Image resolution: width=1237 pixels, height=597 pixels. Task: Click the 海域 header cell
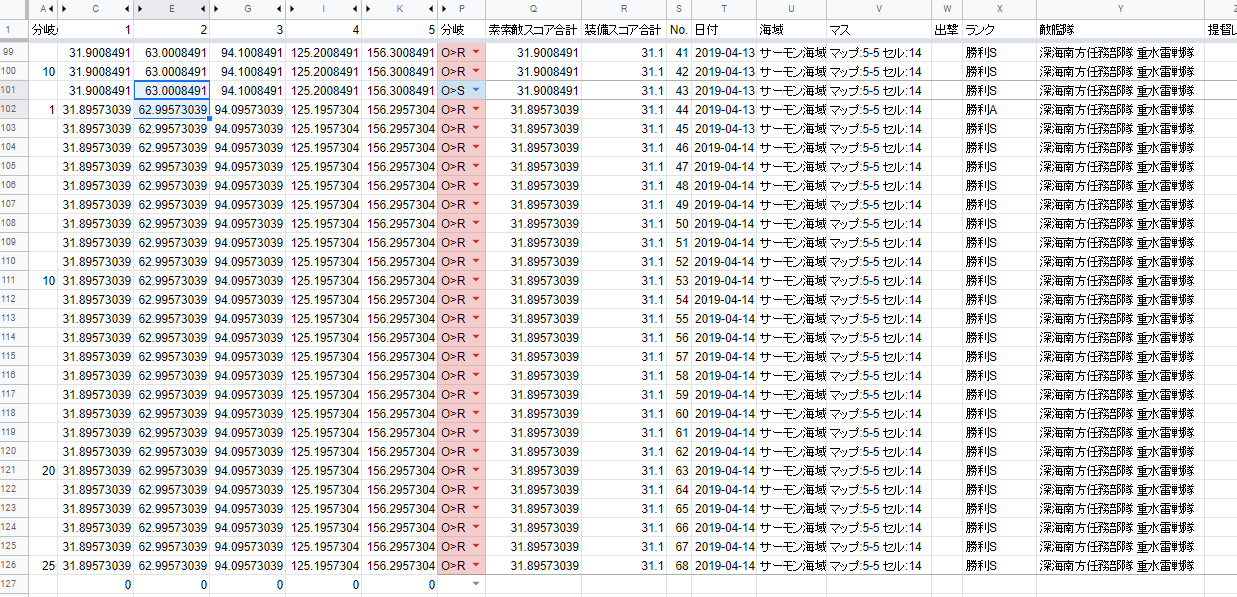792,30
